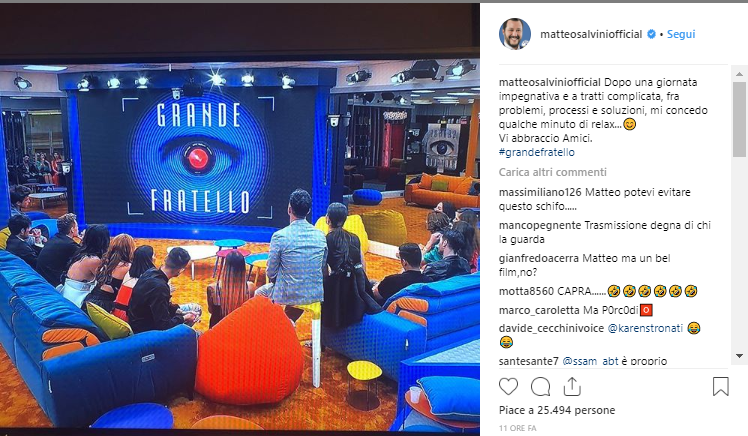
Task: Open the @karenstronati mention link
Action: [645, 328]
